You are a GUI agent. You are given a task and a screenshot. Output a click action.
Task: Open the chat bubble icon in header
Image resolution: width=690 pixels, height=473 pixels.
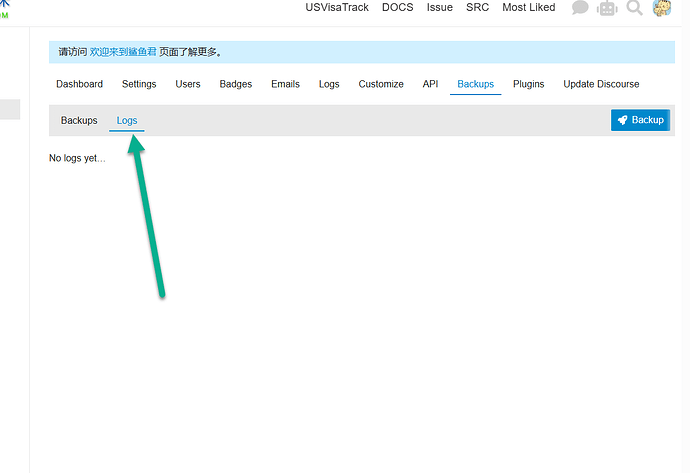click(580, 7)
